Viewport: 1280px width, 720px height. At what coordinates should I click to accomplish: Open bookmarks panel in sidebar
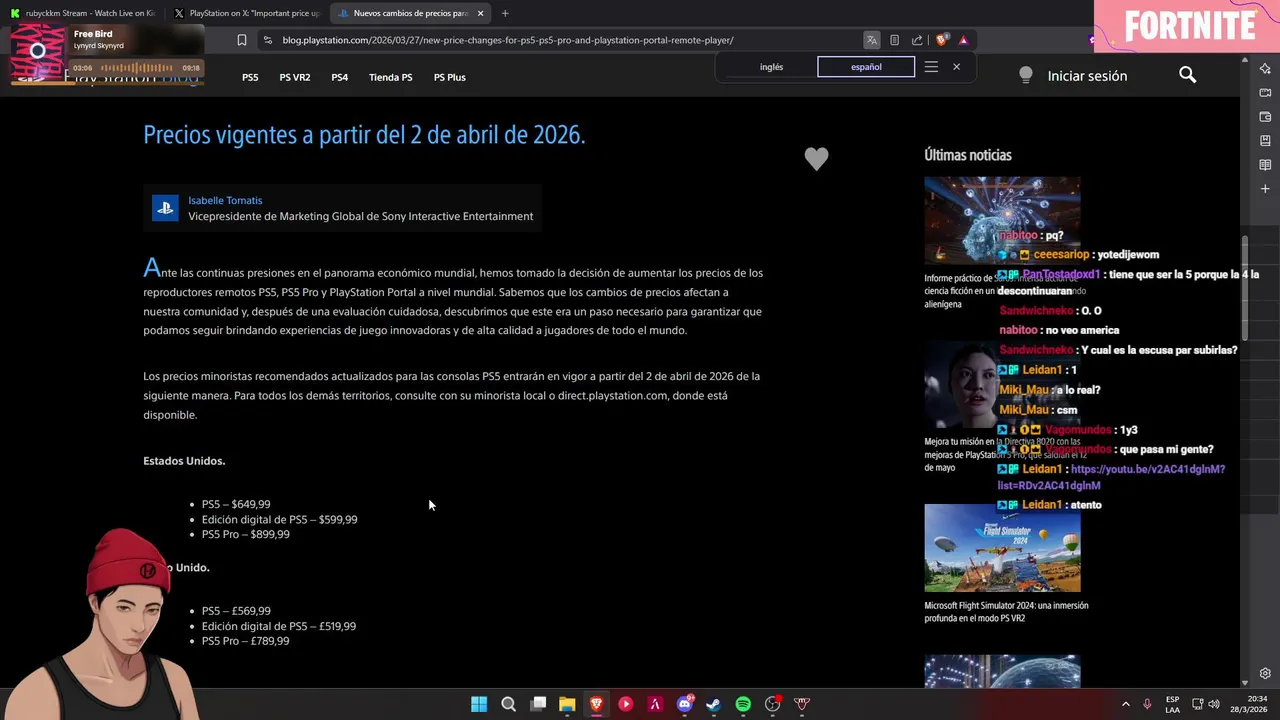pyautogui.click(x=1265, y=140)
